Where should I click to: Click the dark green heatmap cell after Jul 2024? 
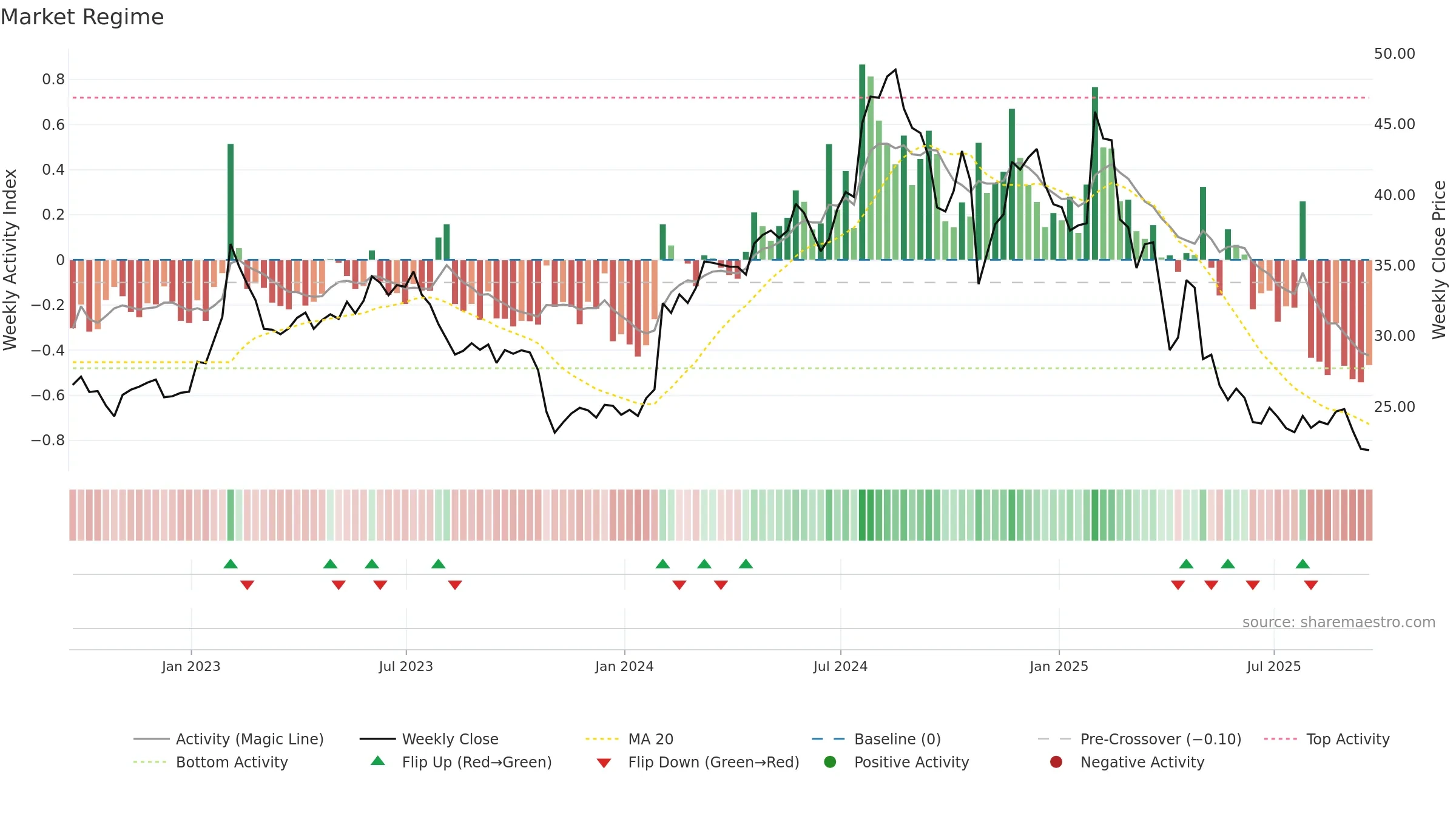[862, 515]
